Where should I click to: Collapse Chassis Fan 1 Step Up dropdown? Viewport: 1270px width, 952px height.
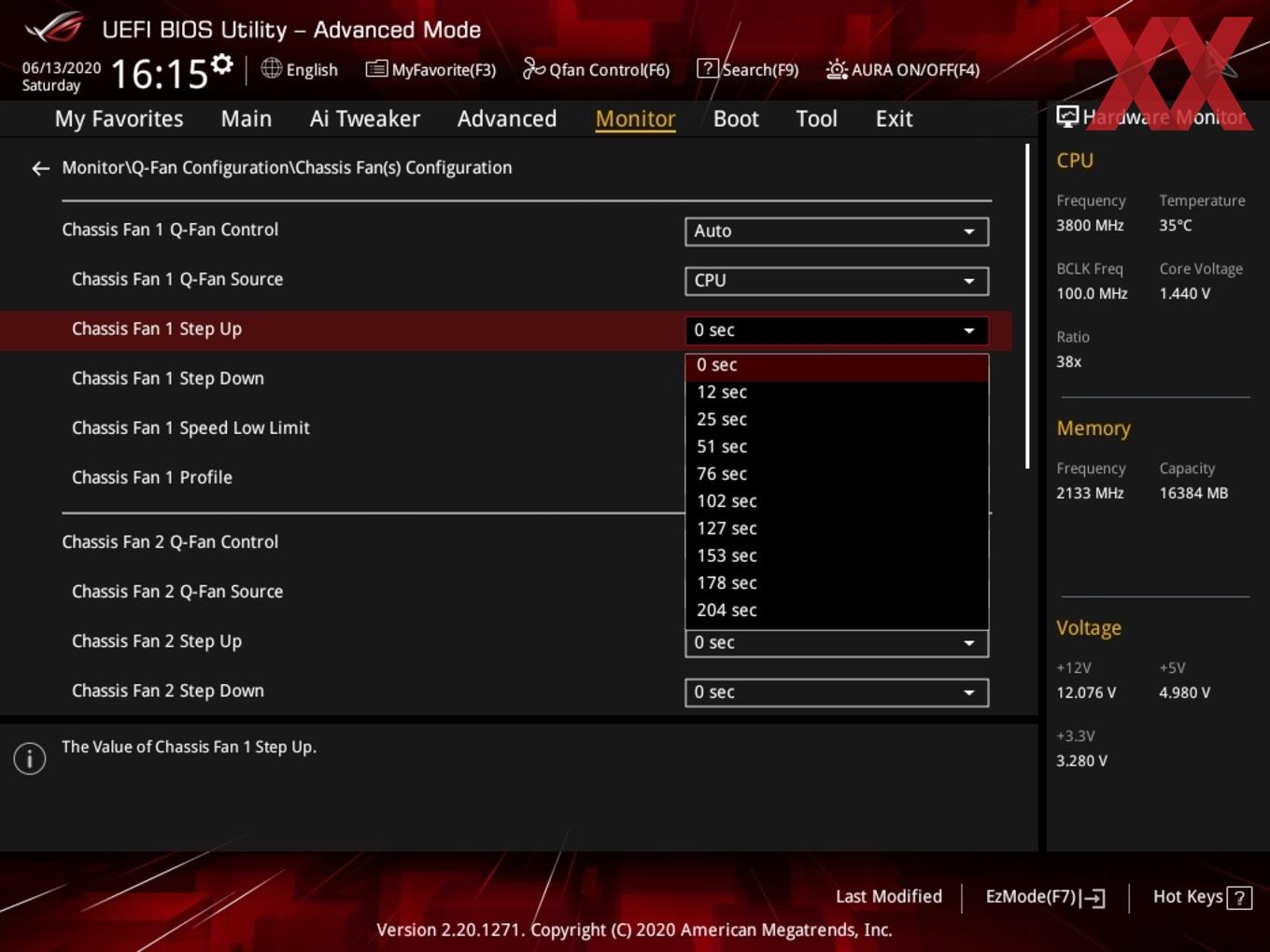[x=837, y=330]
